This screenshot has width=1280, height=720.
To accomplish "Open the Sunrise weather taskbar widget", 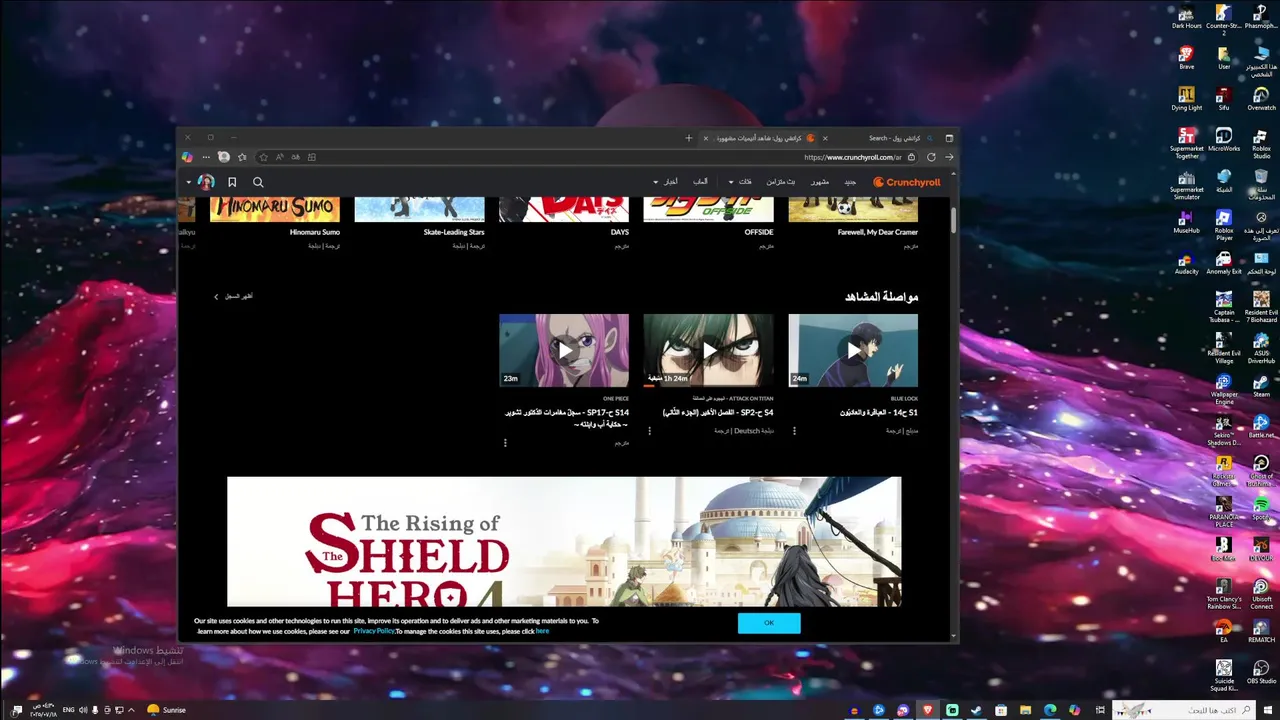I will coord(166,710).
